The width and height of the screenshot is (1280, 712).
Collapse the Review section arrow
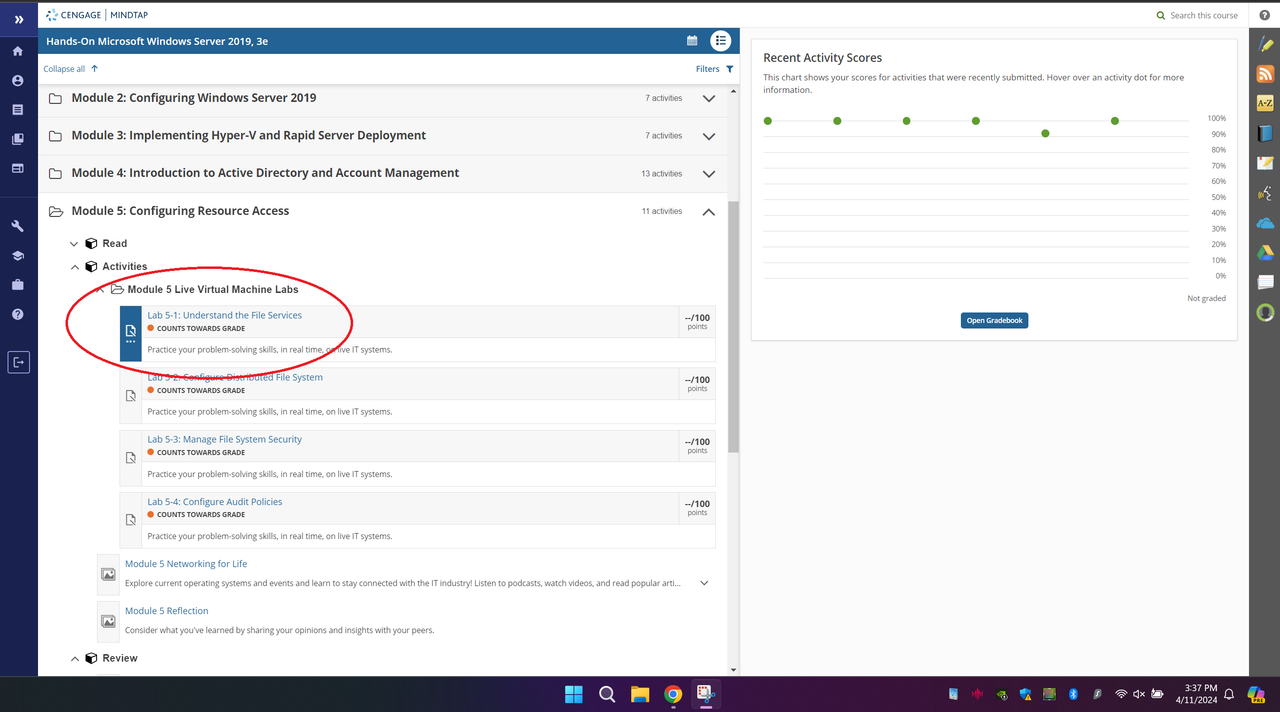[74, 659]
